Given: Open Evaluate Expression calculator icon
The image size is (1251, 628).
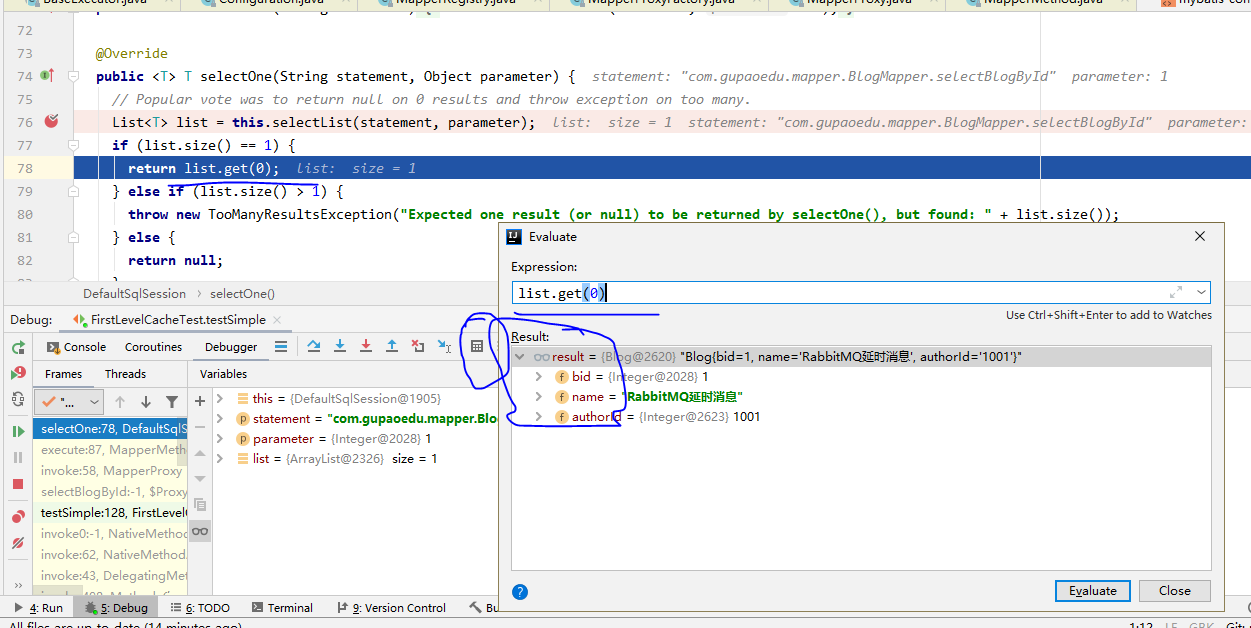Looking at the screenshot, I should tap(477, 346).
